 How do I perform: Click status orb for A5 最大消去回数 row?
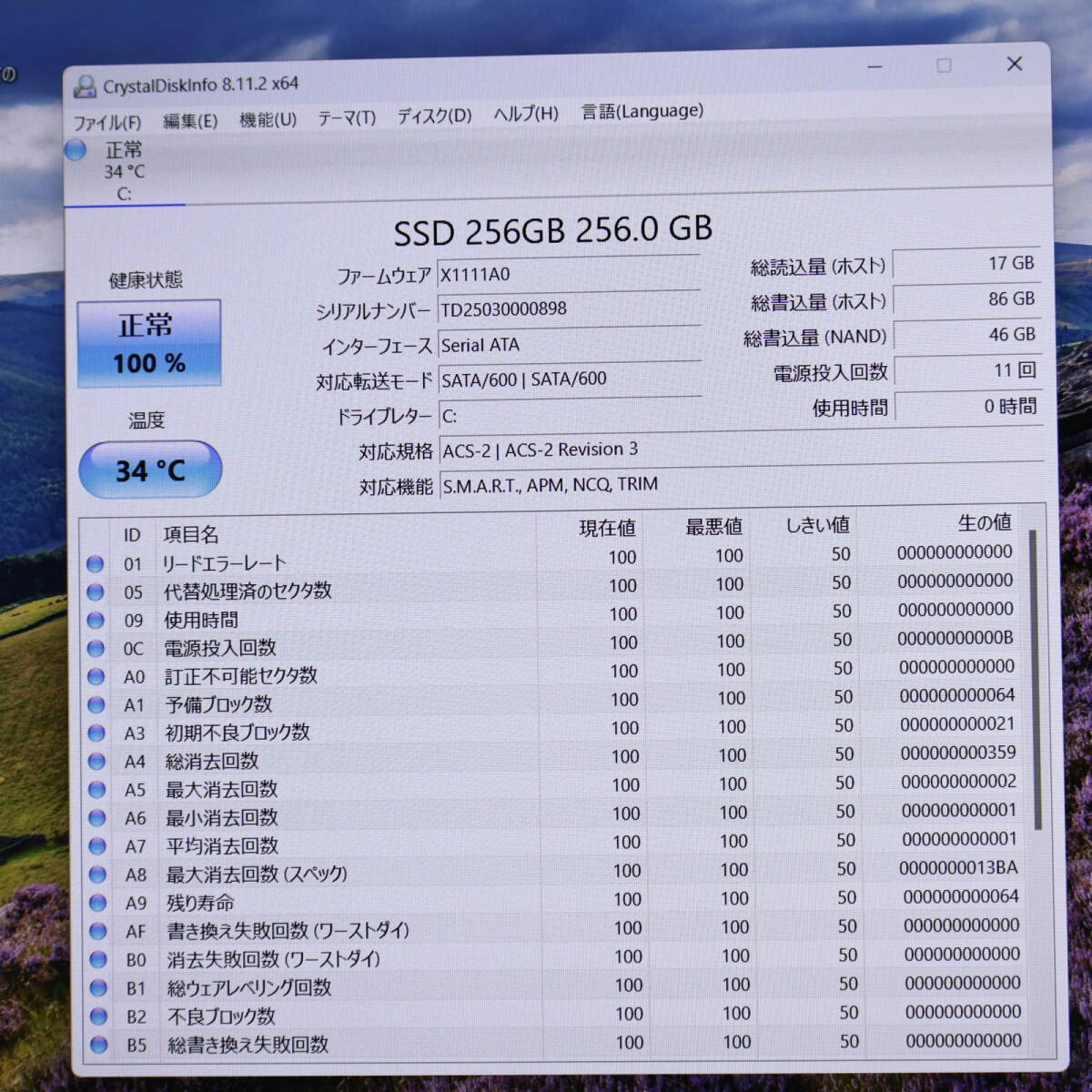[x=97, y=790]
